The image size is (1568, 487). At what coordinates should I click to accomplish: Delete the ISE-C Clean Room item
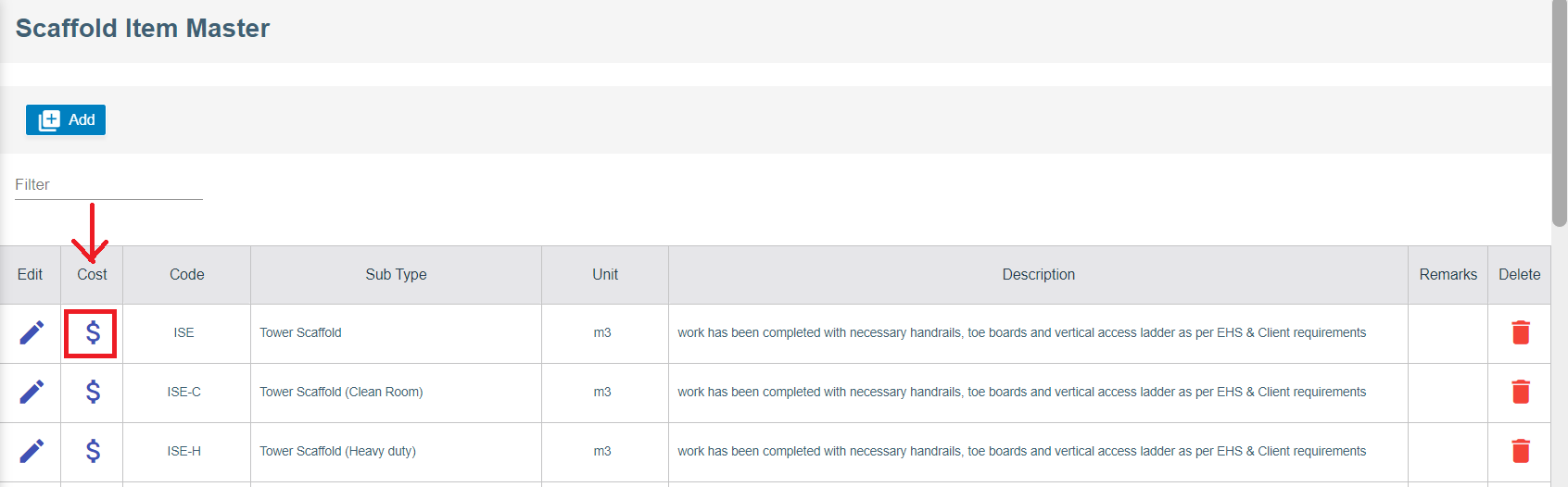coord(1520,392)
